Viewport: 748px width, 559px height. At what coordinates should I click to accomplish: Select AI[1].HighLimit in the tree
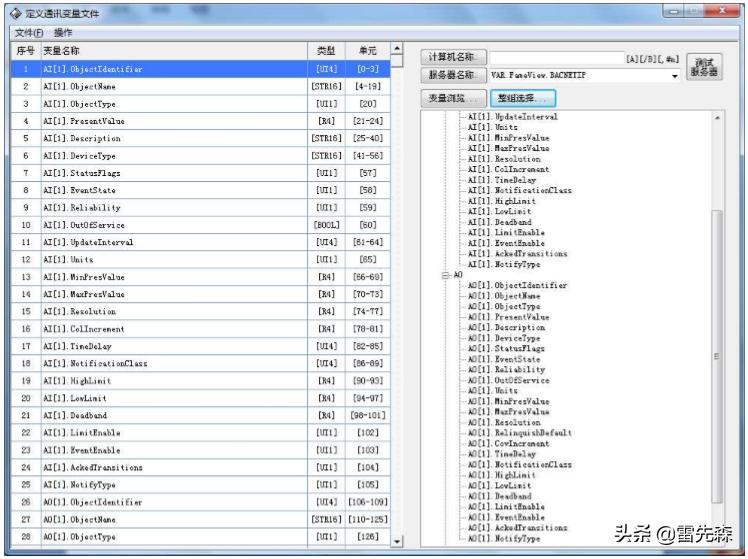point(502,201)
